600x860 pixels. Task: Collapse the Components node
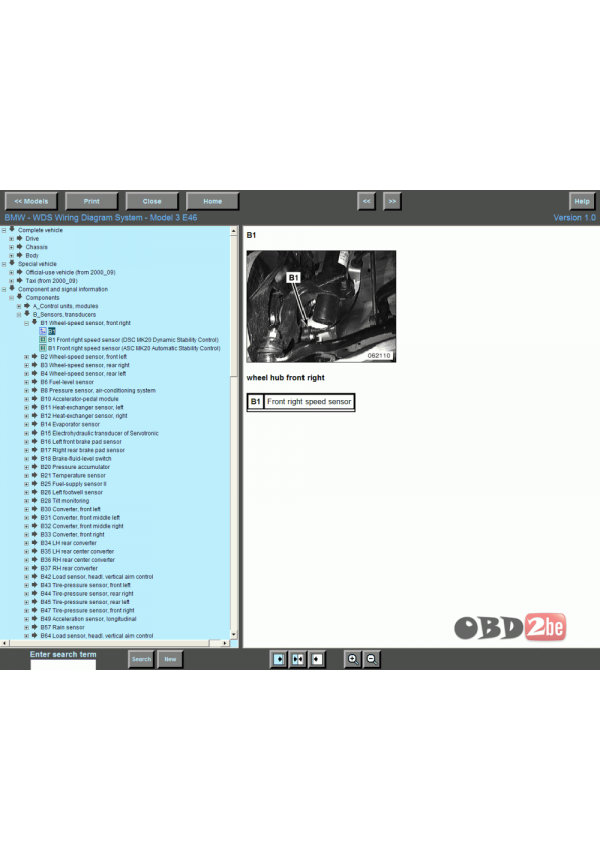pyautogui.click(x=12, y=298)
